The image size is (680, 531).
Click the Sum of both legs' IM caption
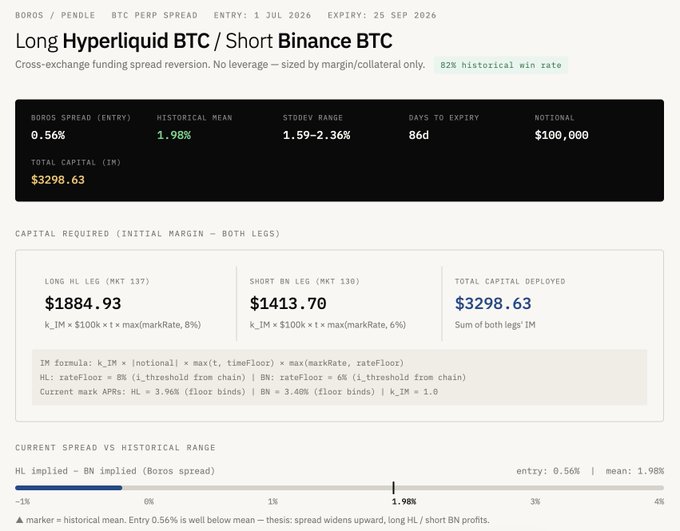[x=495, y=325]
